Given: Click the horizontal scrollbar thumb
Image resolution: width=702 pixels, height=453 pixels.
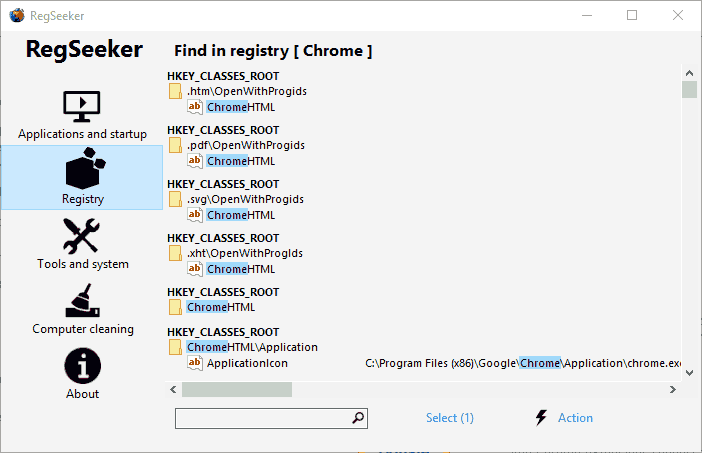Looking at the screenshot, I should [x=237, y=389].
